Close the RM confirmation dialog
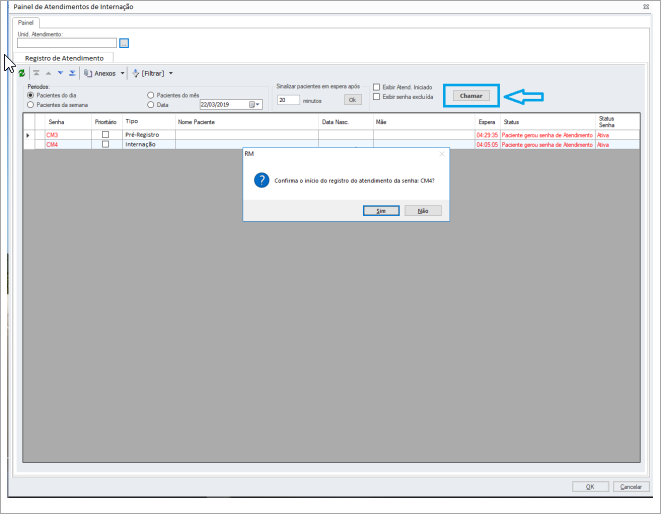 point(442,154)
